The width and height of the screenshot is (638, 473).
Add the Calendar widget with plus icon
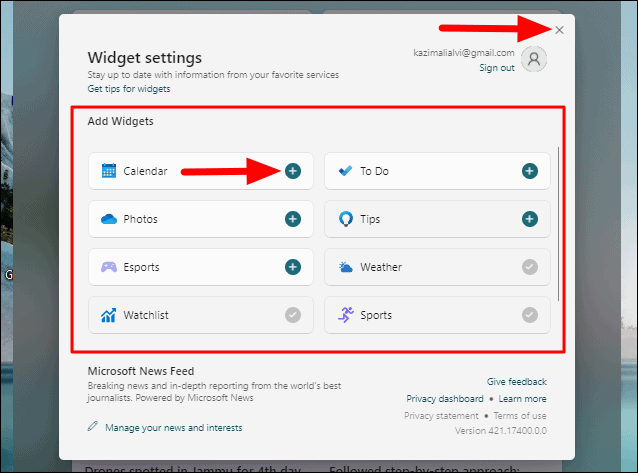pyautogui.click(x=293, y=171)
